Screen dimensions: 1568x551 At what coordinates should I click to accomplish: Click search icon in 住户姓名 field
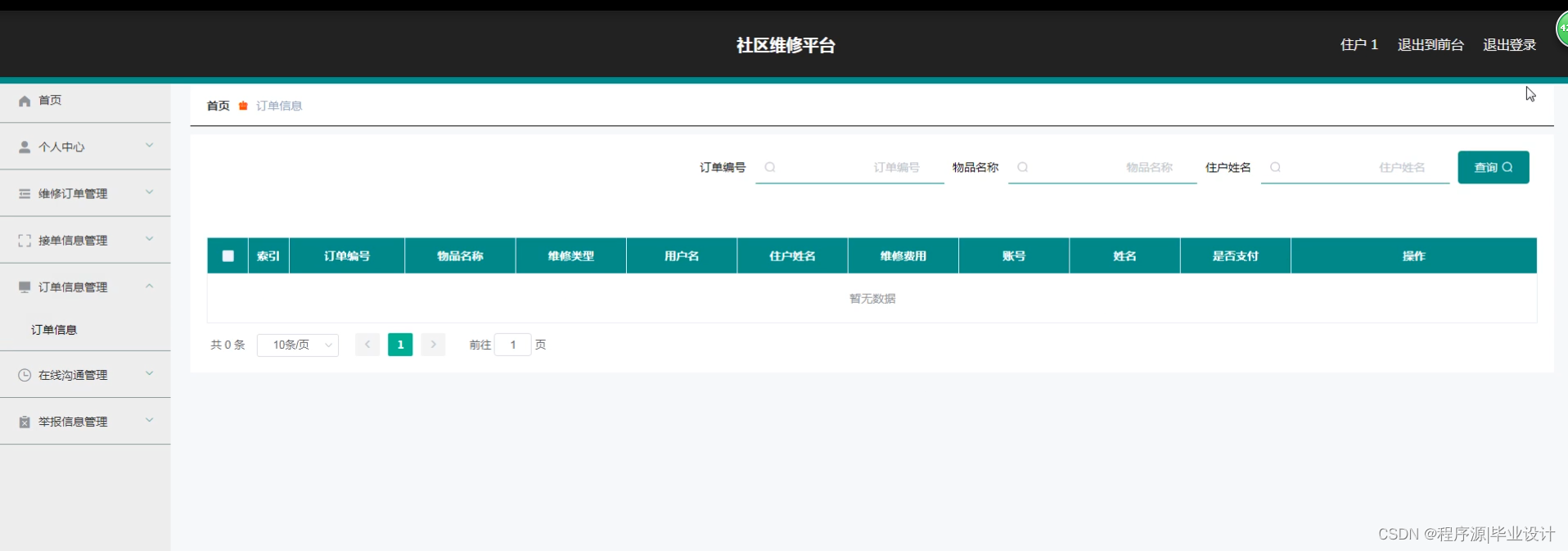1276,167
